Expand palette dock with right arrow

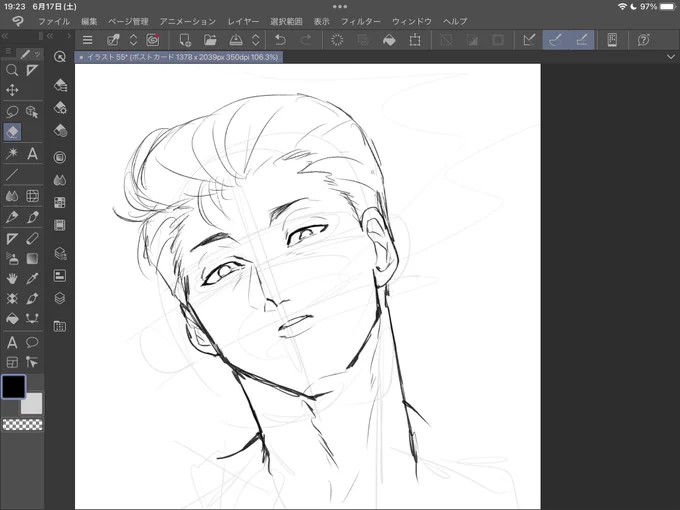point(69,36)
